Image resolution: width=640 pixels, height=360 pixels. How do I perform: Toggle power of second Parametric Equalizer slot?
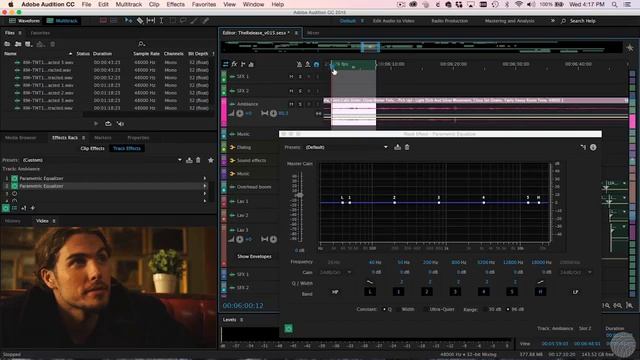tap(15, 186)
